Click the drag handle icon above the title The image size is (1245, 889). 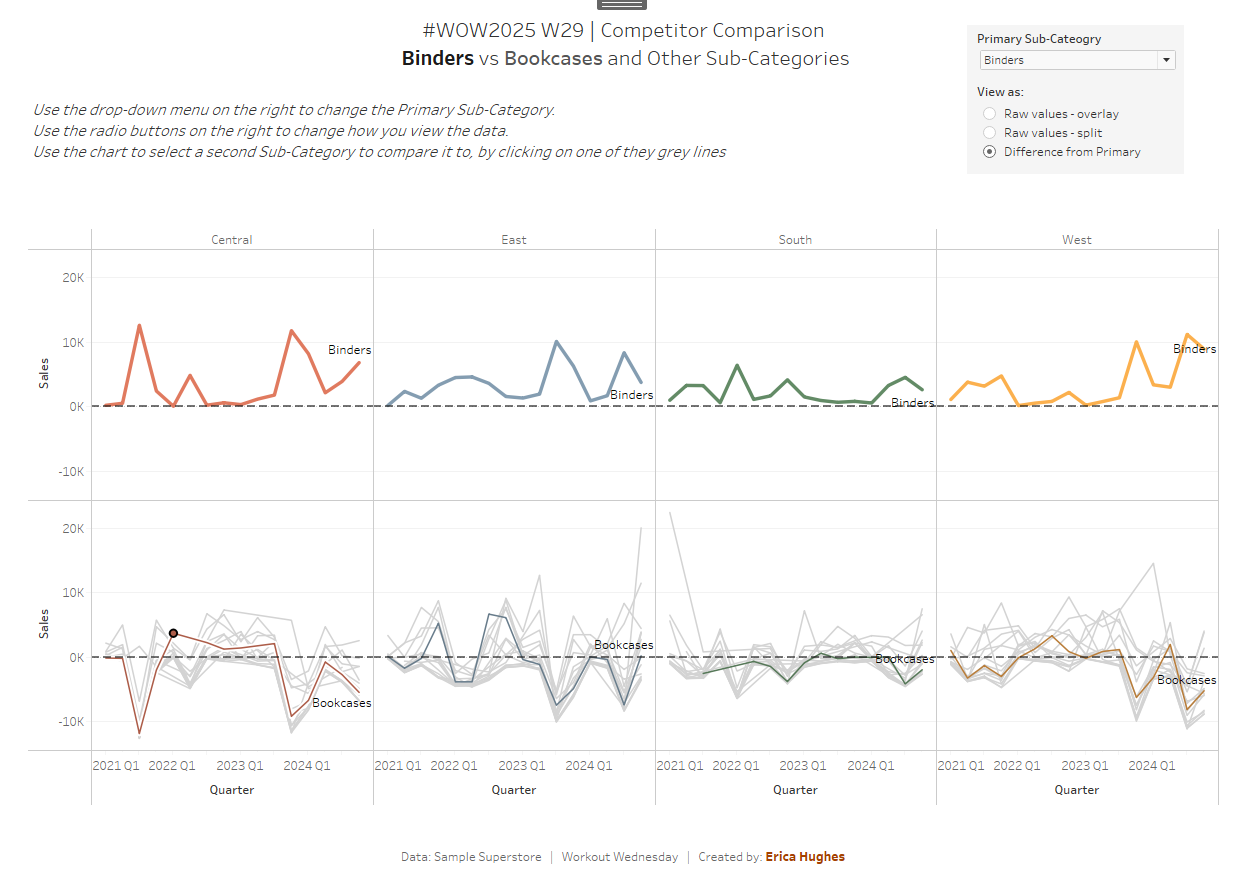(621, 5)
